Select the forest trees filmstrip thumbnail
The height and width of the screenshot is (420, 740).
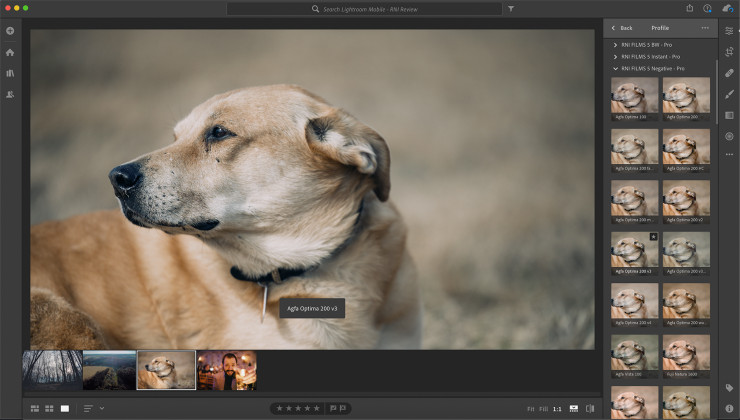coord(52,370)
